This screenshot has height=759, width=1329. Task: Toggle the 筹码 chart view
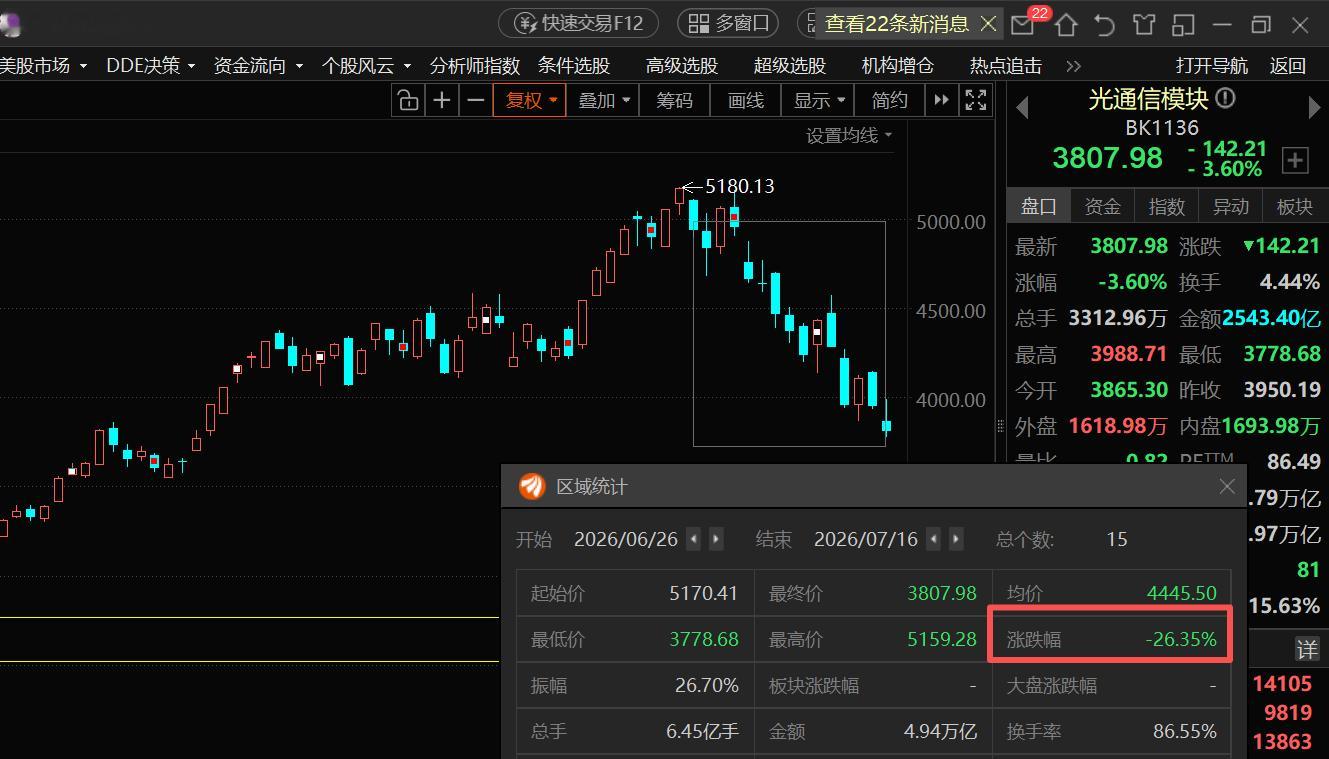(x=674, y=100)
